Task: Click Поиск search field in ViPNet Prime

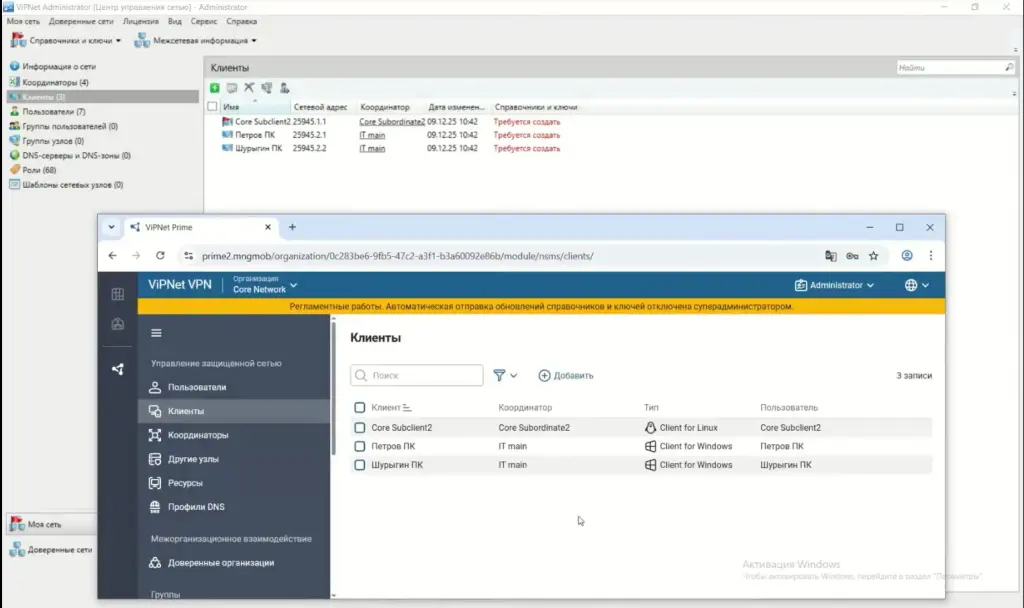Action: (417, 376)
